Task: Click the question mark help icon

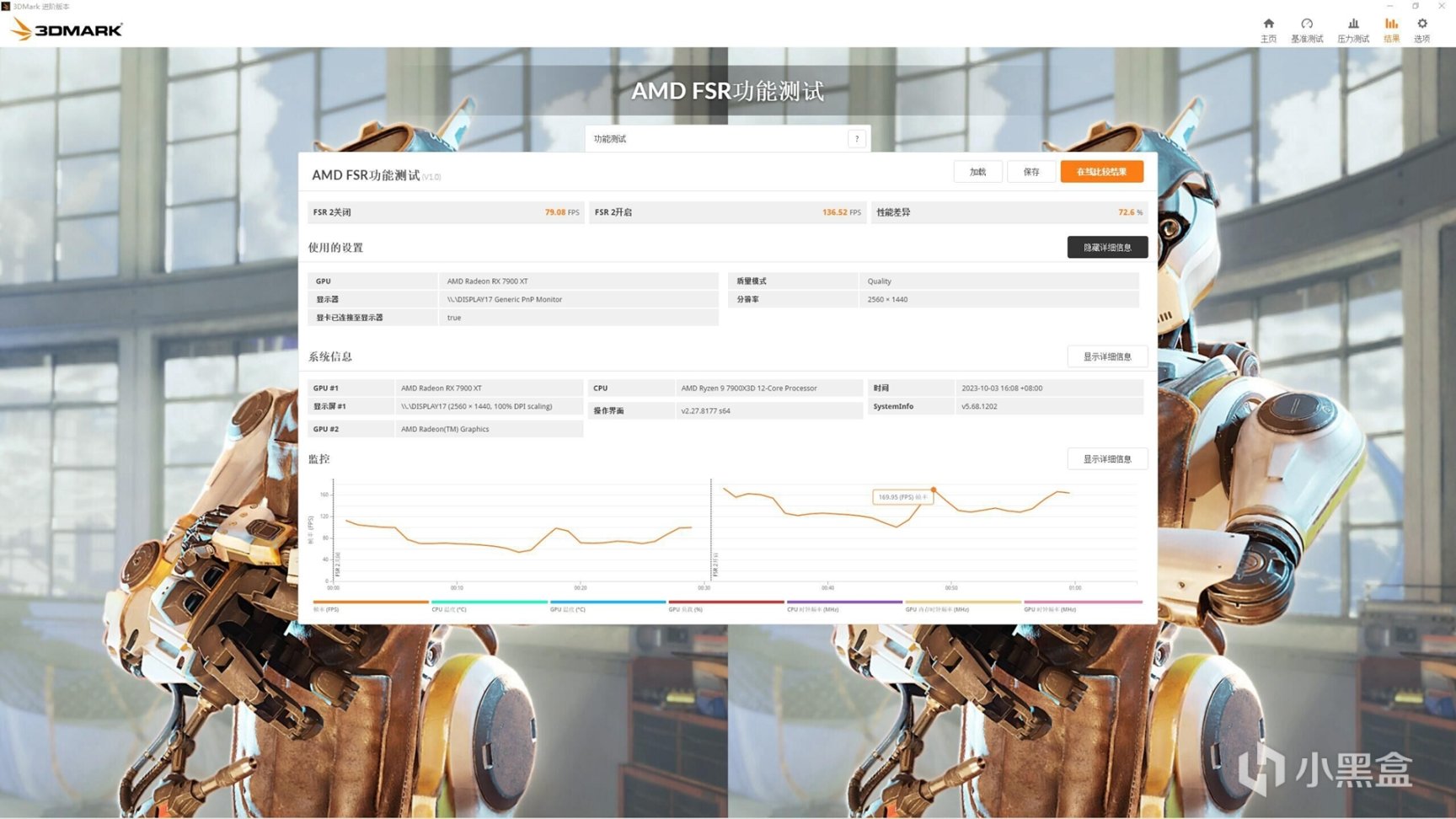Action: (x=857, y=139)
